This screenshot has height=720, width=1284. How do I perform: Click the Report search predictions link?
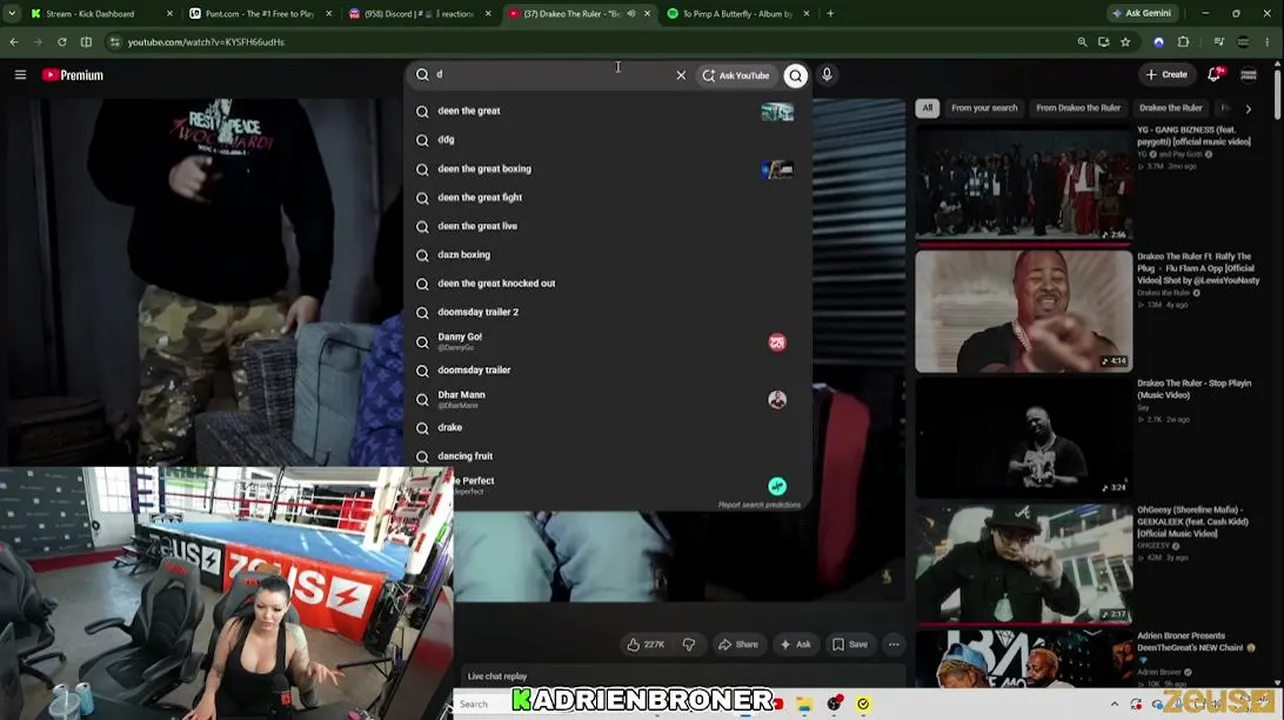pos(759,505)
